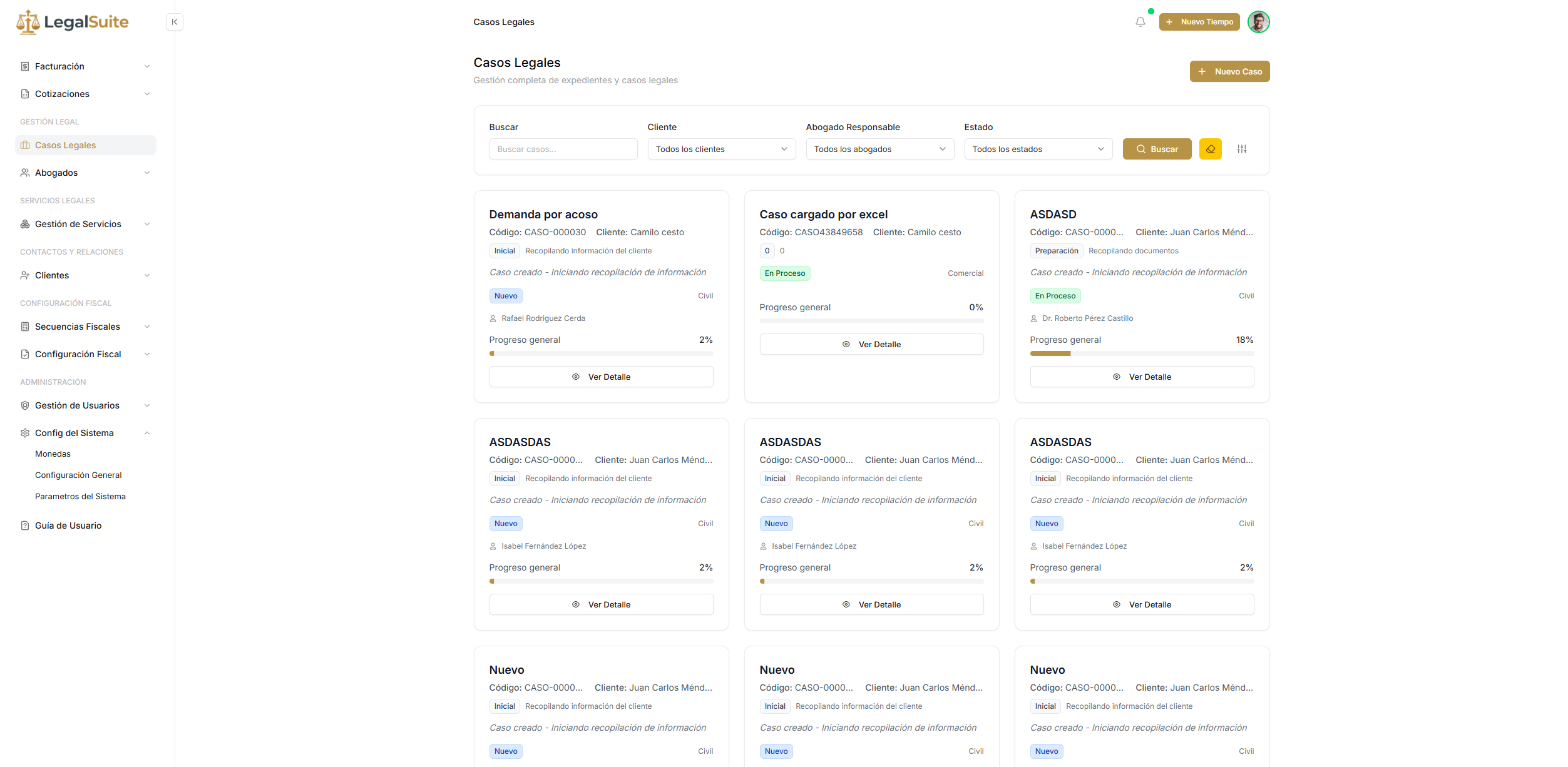Open the Todos los clientes dropdown
Viewport: 1568px width, 767px height.
tap(721, 149)
